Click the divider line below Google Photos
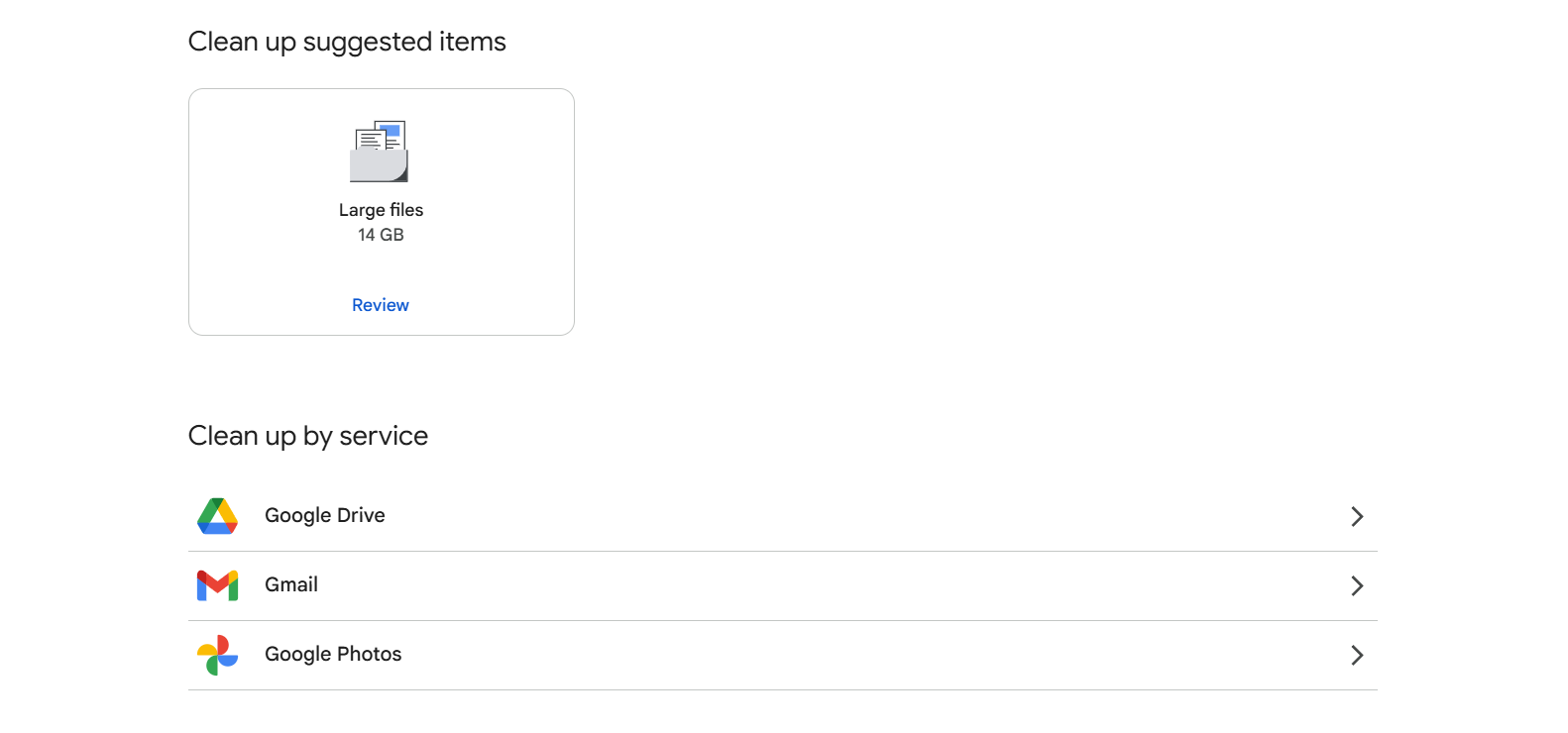 (x=783, y=689)
